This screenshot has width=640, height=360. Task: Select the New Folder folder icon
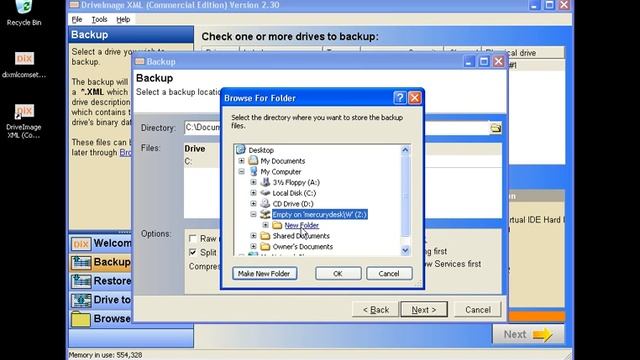278,225
